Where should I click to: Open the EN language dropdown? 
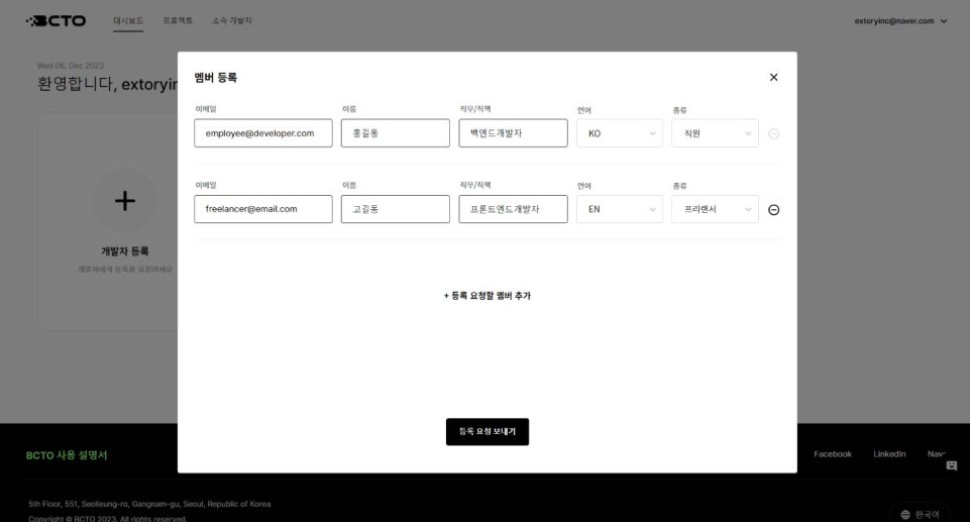click(x=619, y=210)
